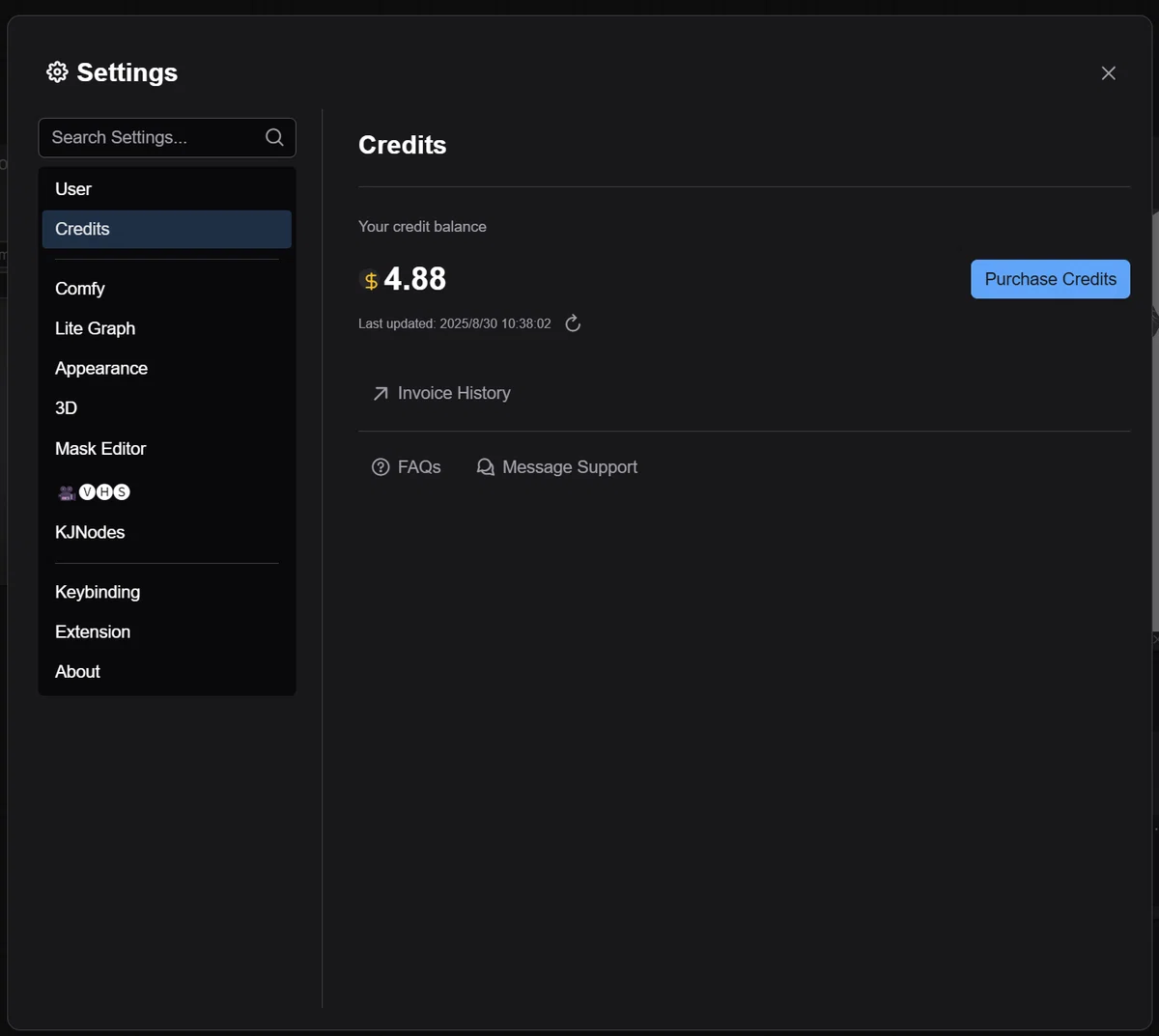Open the KJNodes settings category

point(166,533)
